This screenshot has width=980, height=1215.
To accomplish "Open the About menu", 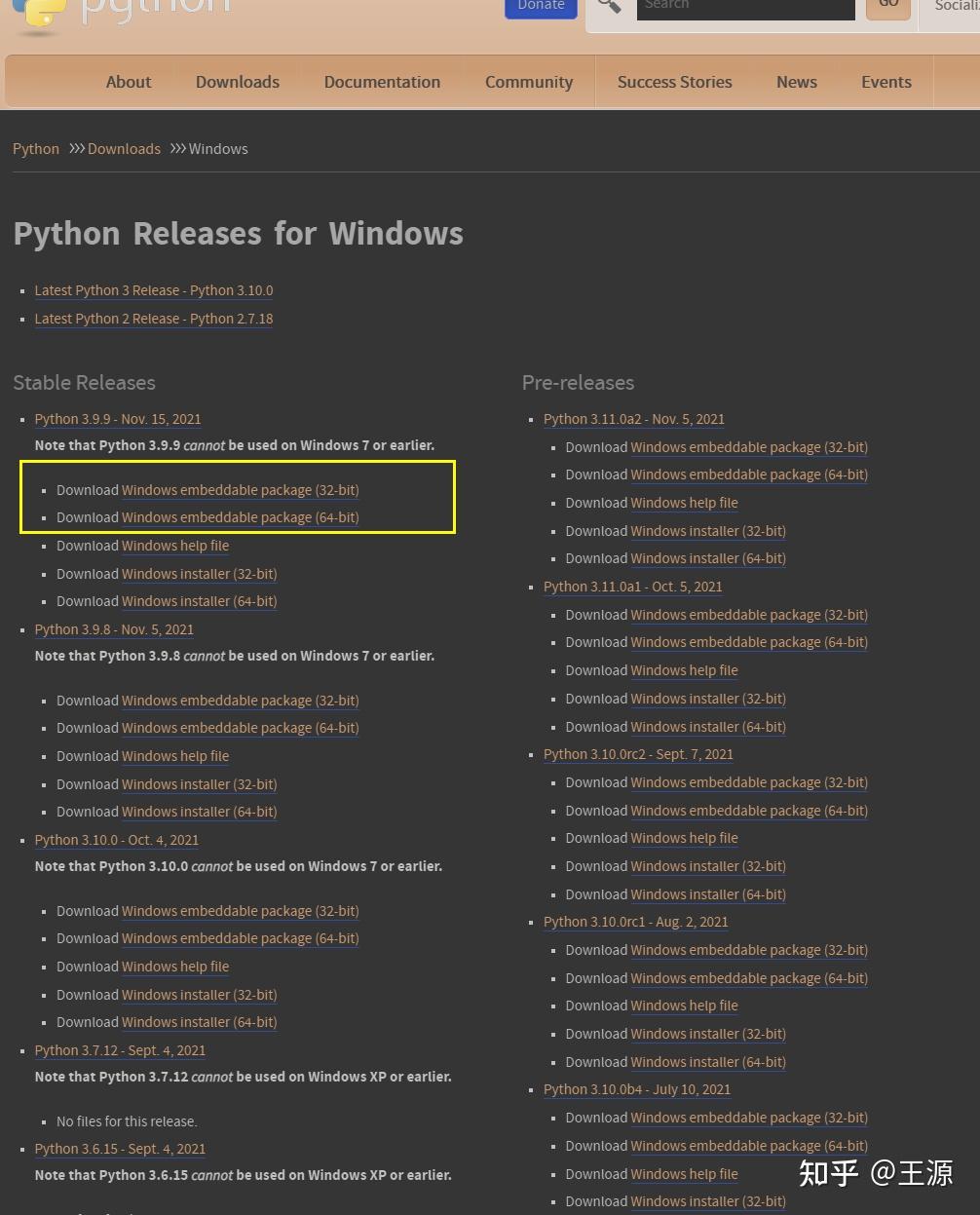I will tap(129, 82).
